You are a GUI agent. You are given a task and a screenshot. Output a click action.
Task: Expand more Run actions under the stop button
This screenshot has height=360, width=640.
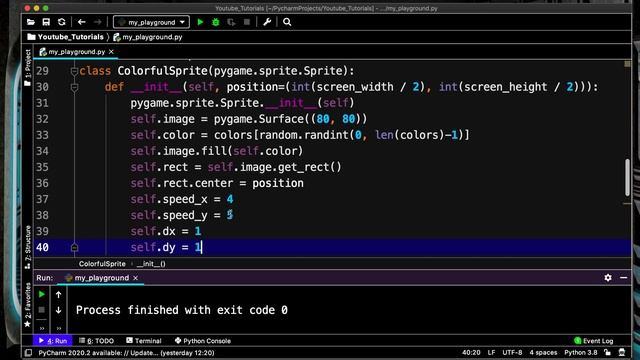coord(42,328)
